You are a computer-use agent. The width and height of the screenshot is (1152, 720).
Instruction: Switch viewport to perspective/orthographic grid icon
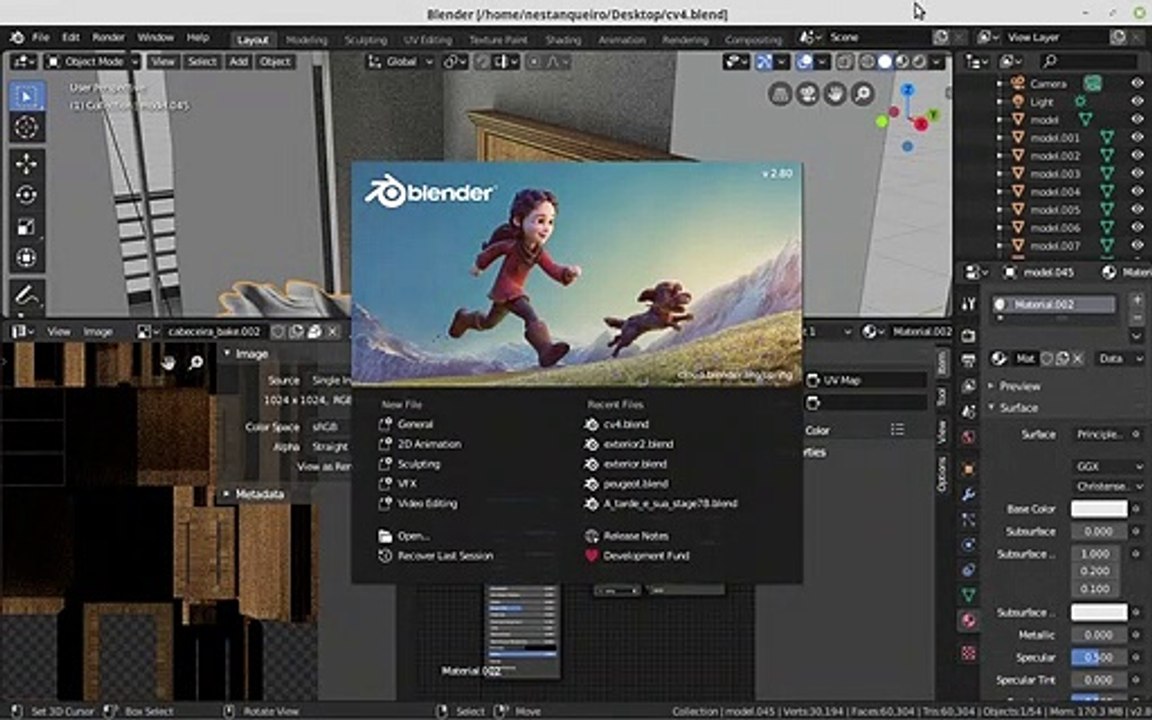(780, 94)
